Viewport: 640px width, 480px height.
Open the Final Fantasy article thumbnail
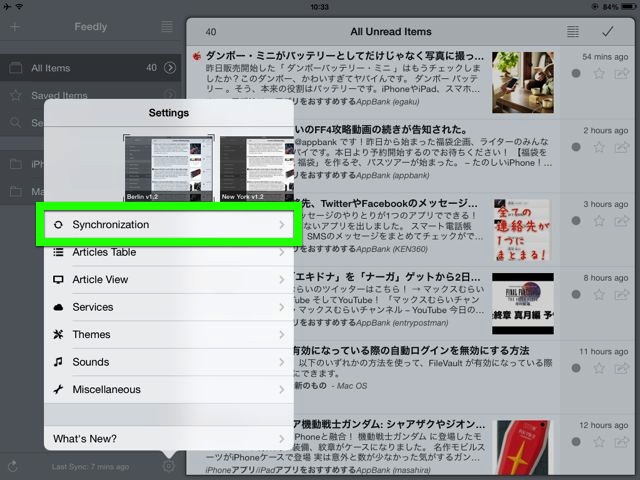pos(523,303)
